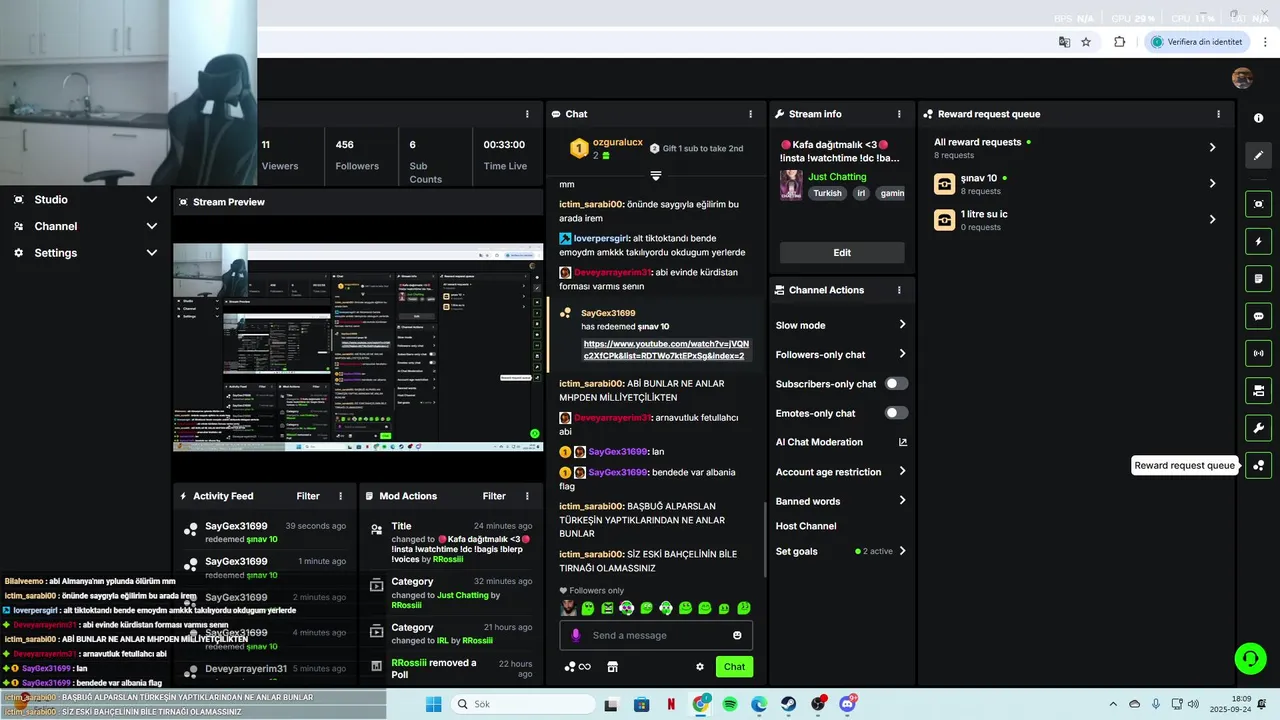Viewport: 1280px width, 720px height.
Task: Open the browser extensions puzzle icon
Action: [1119, 42]
